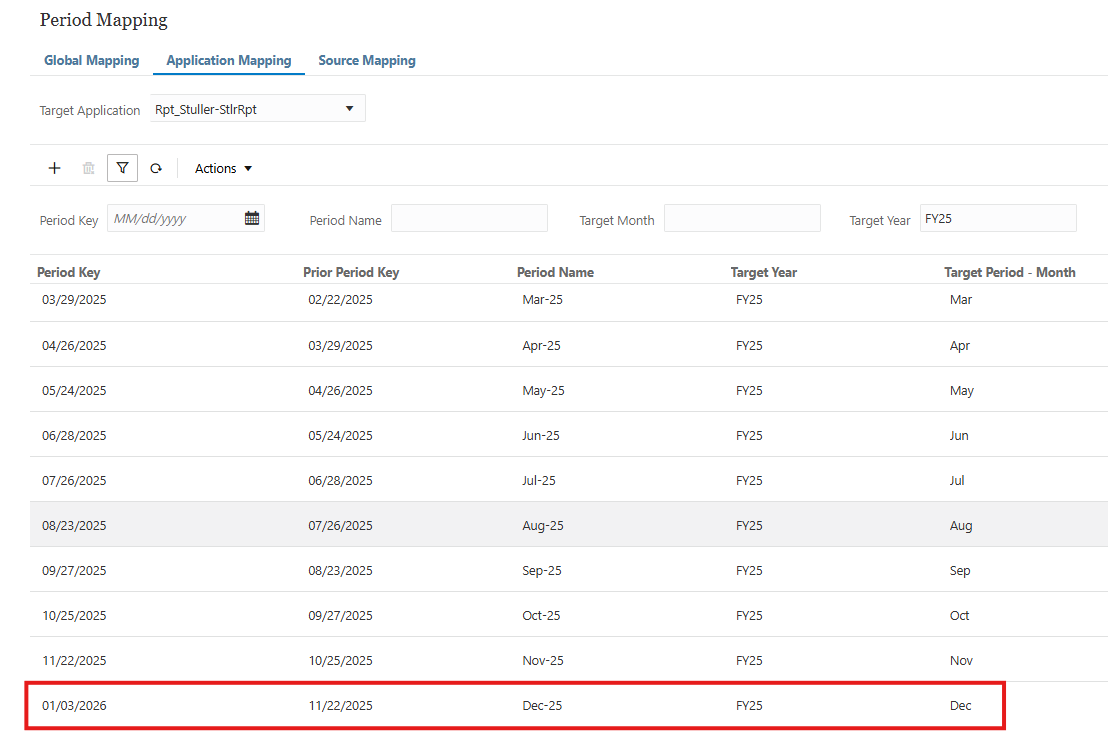This screenshot has height=736, width=1108.
Task: Click the May target period month cell
Action: (x=962, y=391)
